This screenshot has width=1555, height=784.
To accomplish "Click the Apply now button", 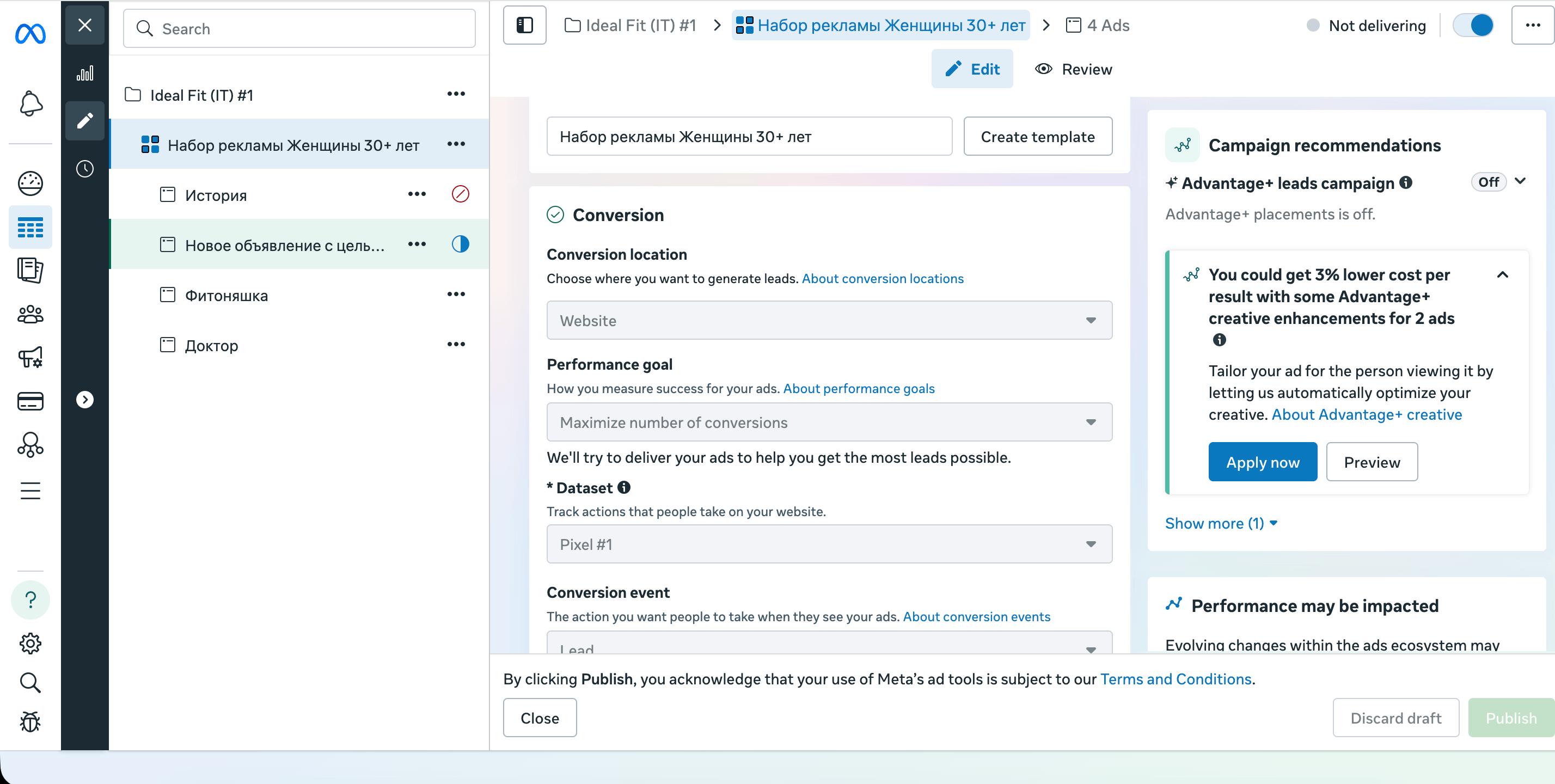I will coord(1262,462).
